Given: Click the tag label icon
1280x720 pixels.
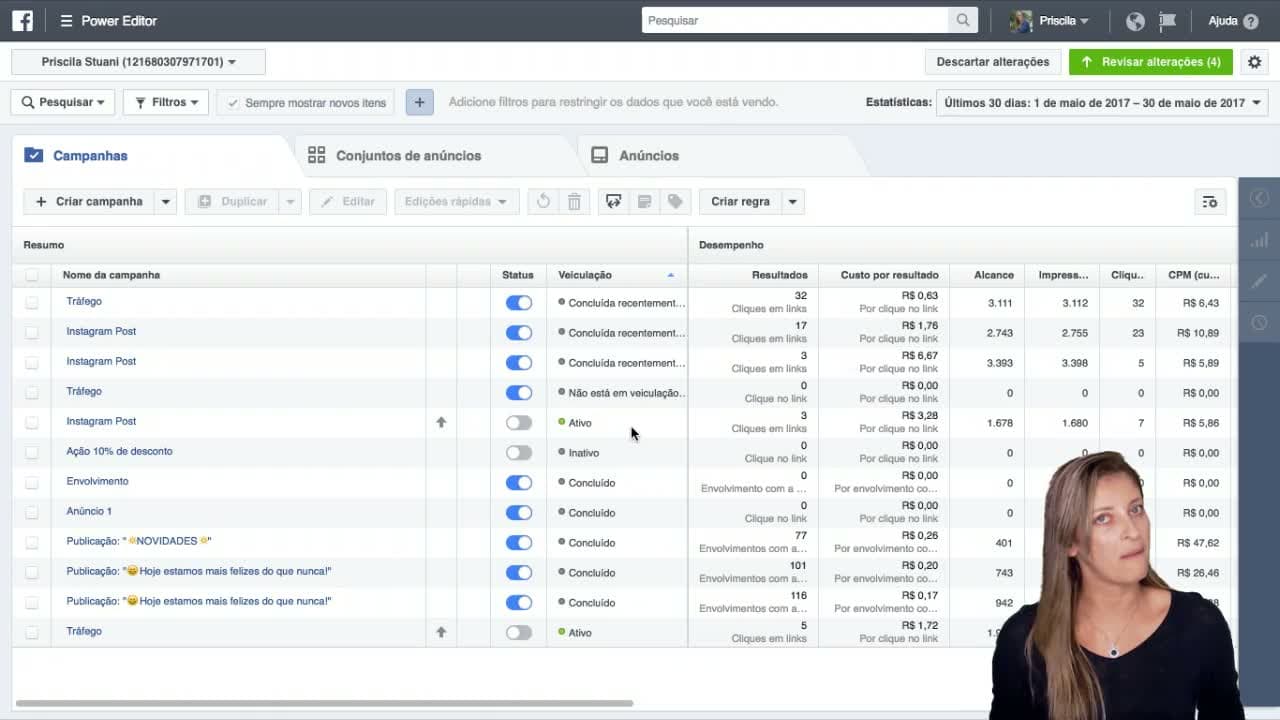Looking at the screenshot, I should point(676,202).
